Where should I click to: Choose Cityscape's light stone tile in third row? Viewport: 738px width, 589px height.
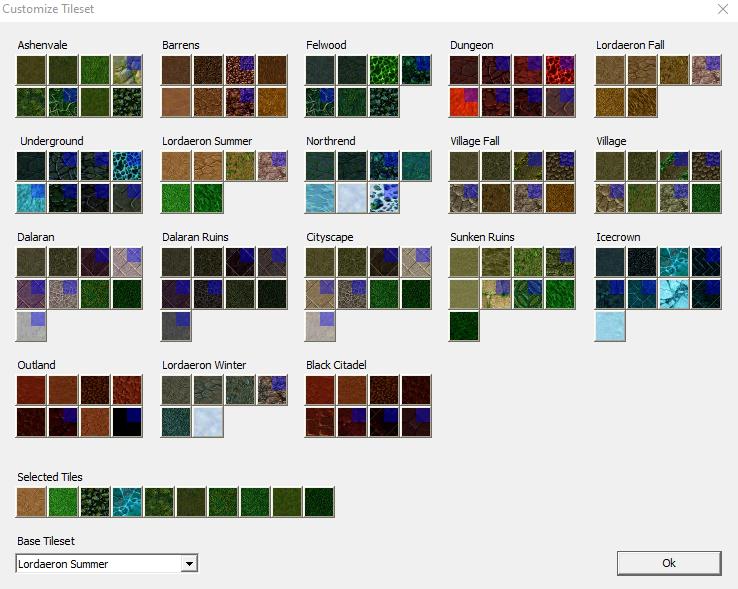point(320,326)
